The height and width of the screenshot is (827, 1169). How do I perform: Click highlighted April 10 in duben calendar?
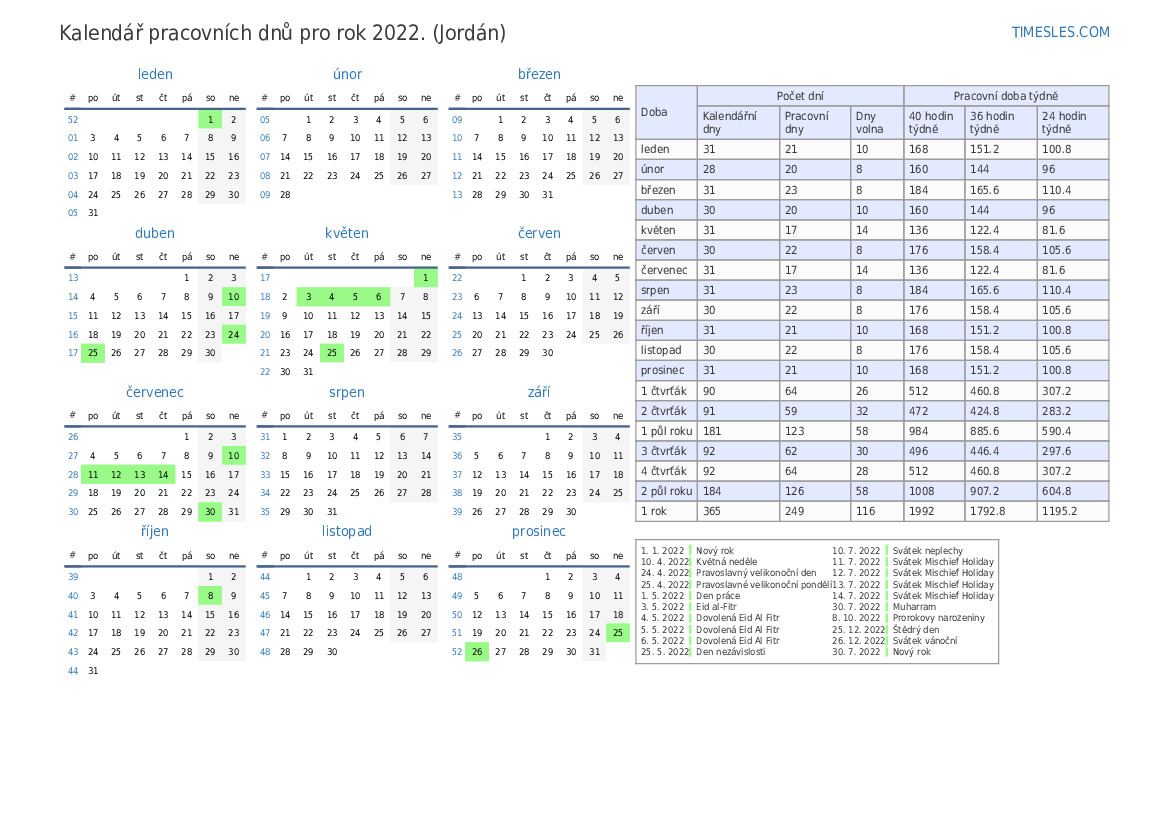click(234, 297)
